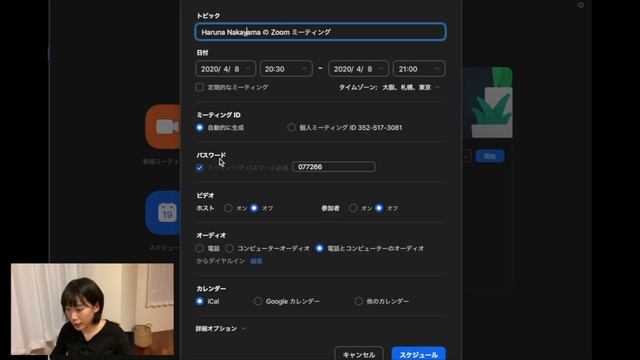
Task: Expand the advanced options section
Action: pyautogui.click(x=220, y=329)
